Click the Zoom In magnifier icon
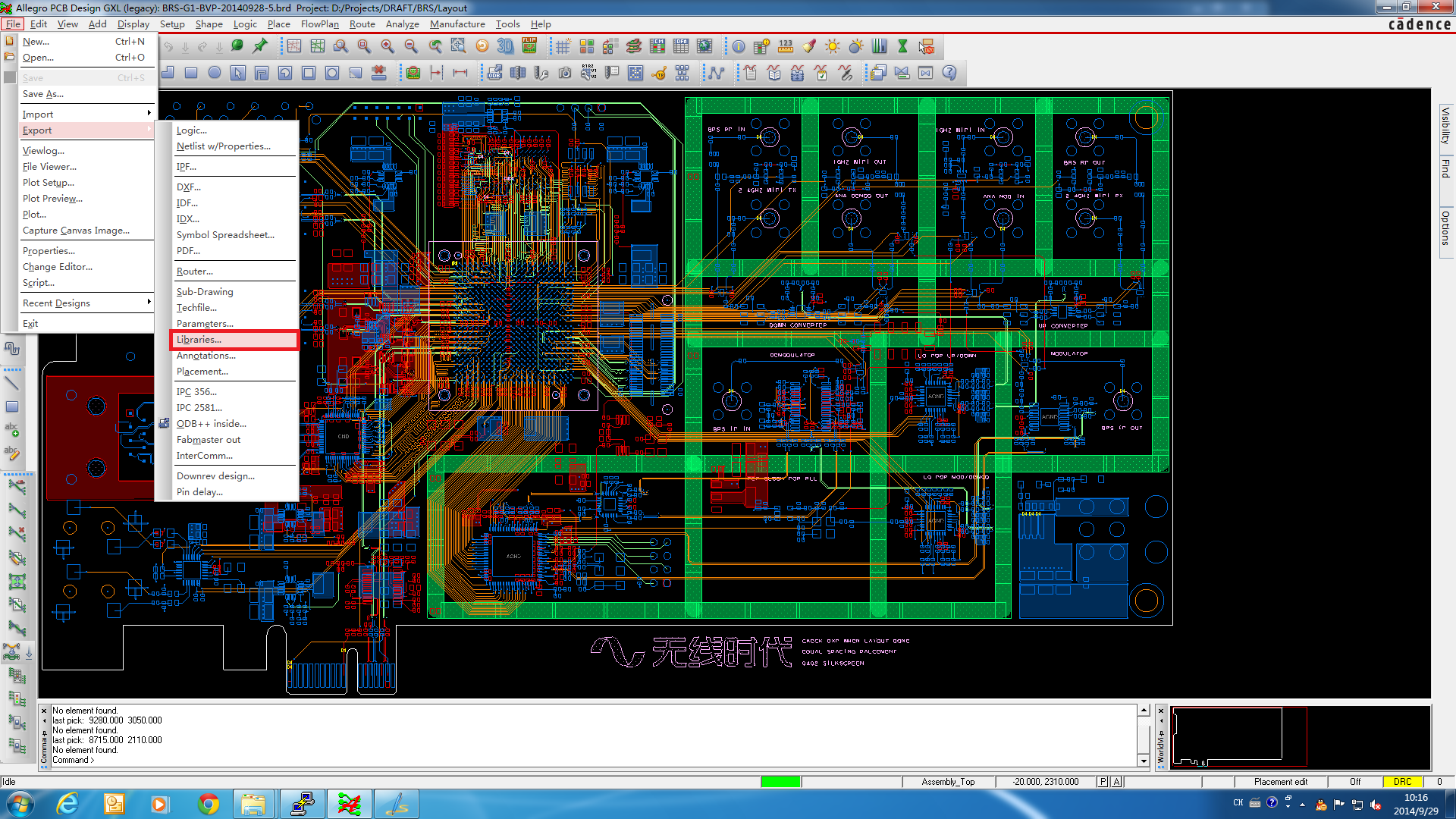 point(388,46)
